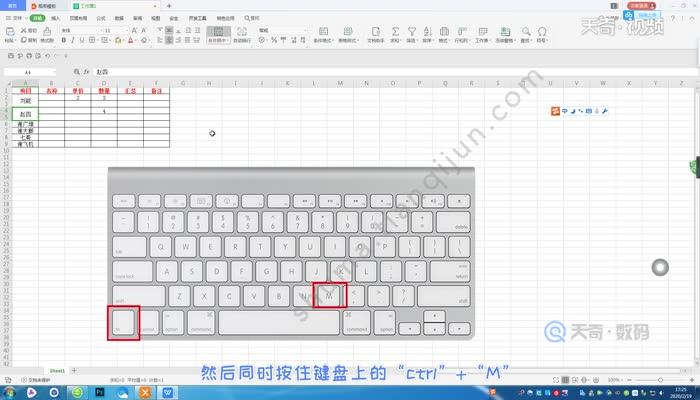This screenshot has width=700, height=400.
Task: Align cell content to the bottom
Action: tap(178, 30)
